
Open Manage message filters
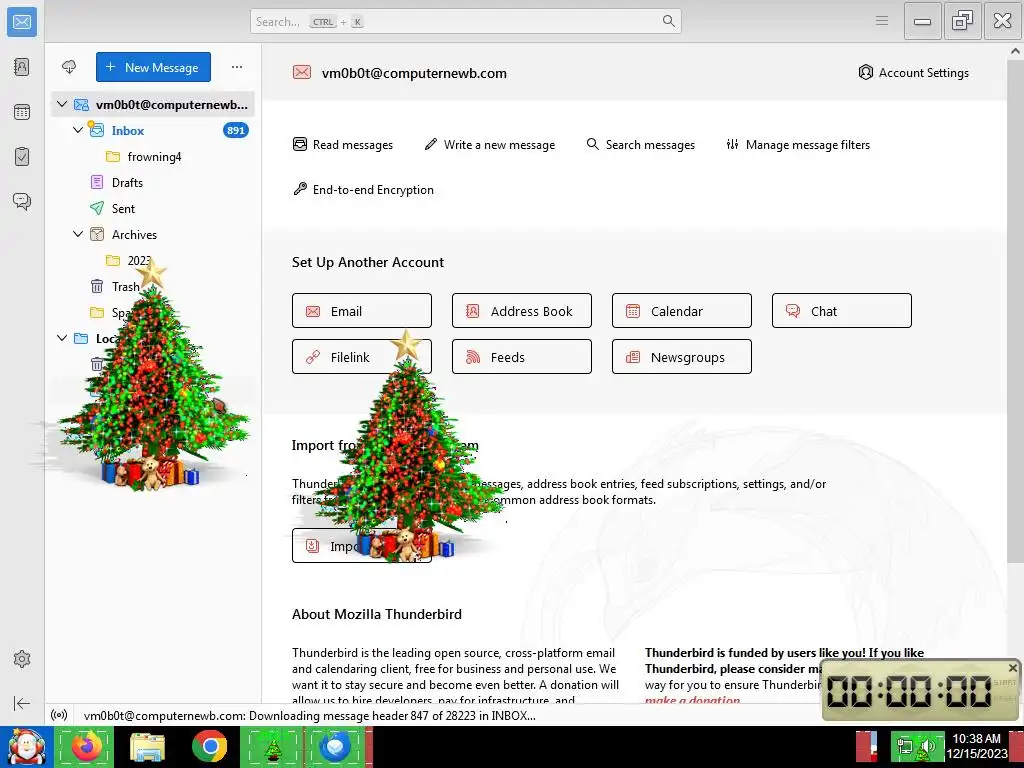pyautogui.click(x=798, y=144)
